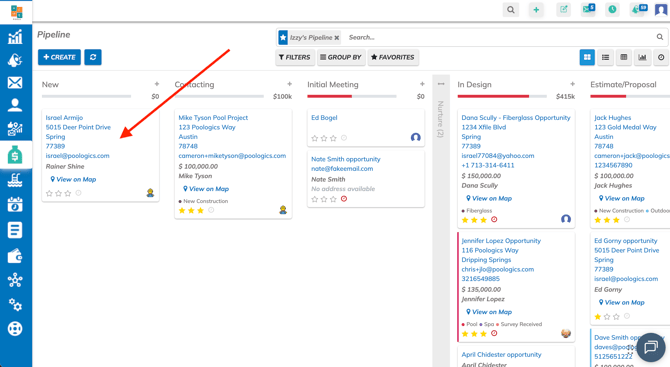The image size is (670, 367).
Task: Open the money bag pipeline sidebar icon
Action: [x=15, y=155]
